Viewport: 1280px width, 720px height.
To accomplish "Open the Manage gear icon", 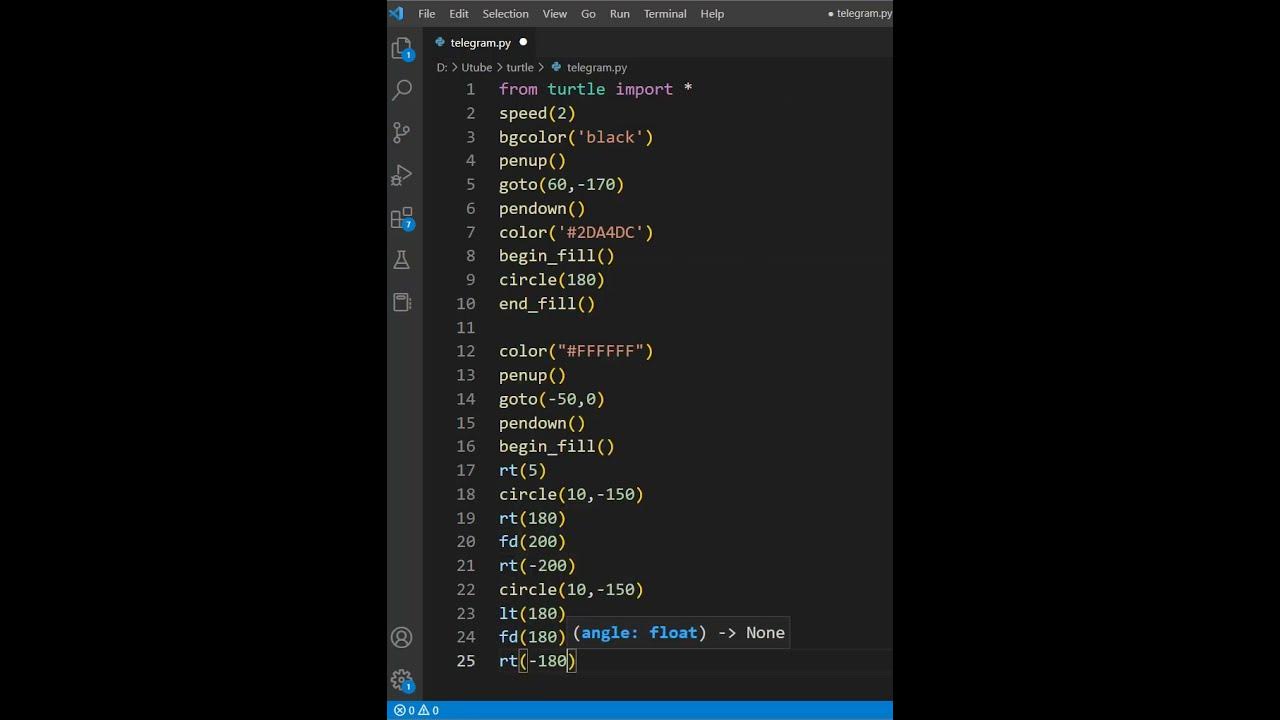I will [402, 681].
